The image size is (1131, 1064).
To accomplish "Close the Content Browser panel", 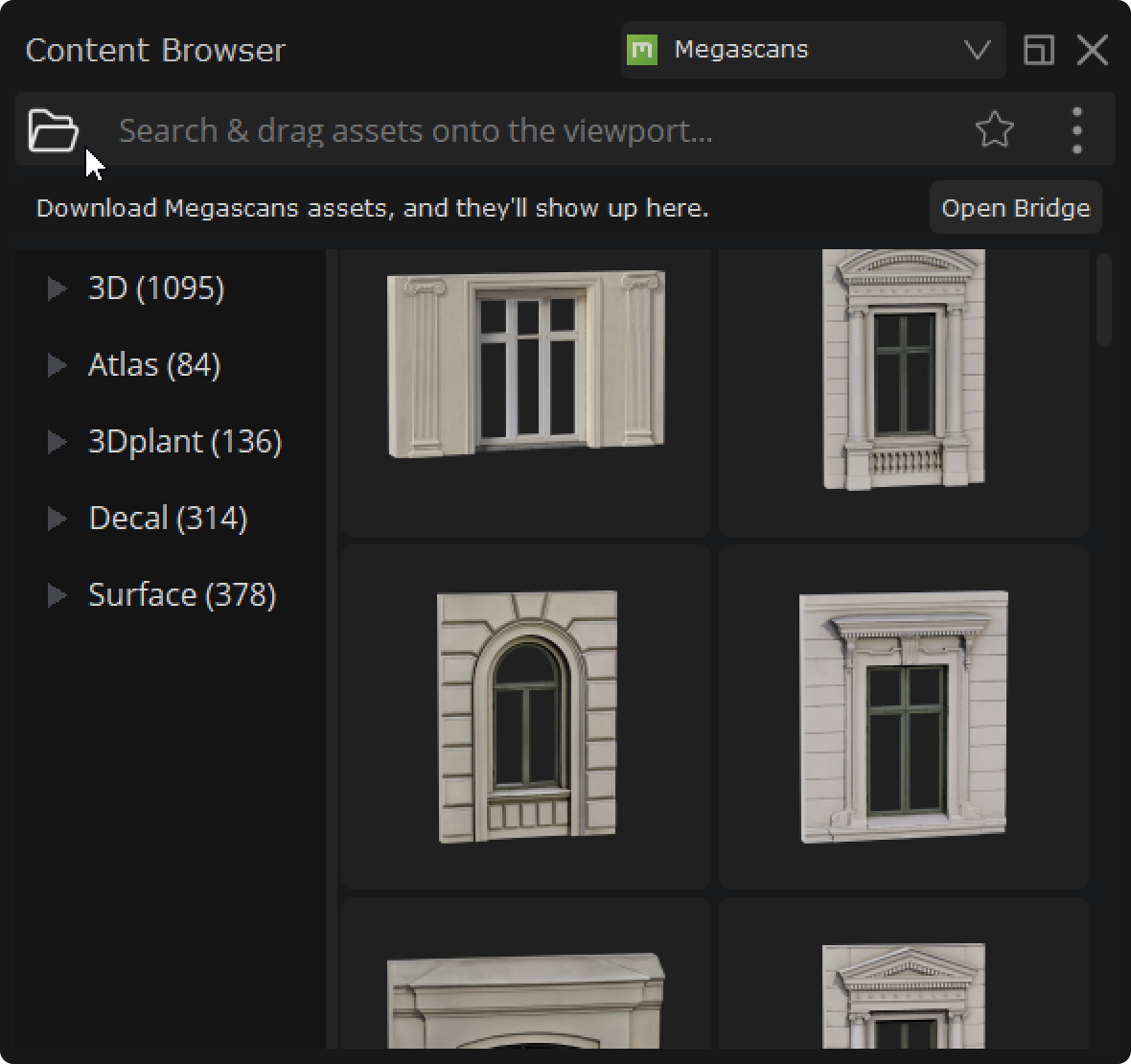I will [x=1093, y=50].
